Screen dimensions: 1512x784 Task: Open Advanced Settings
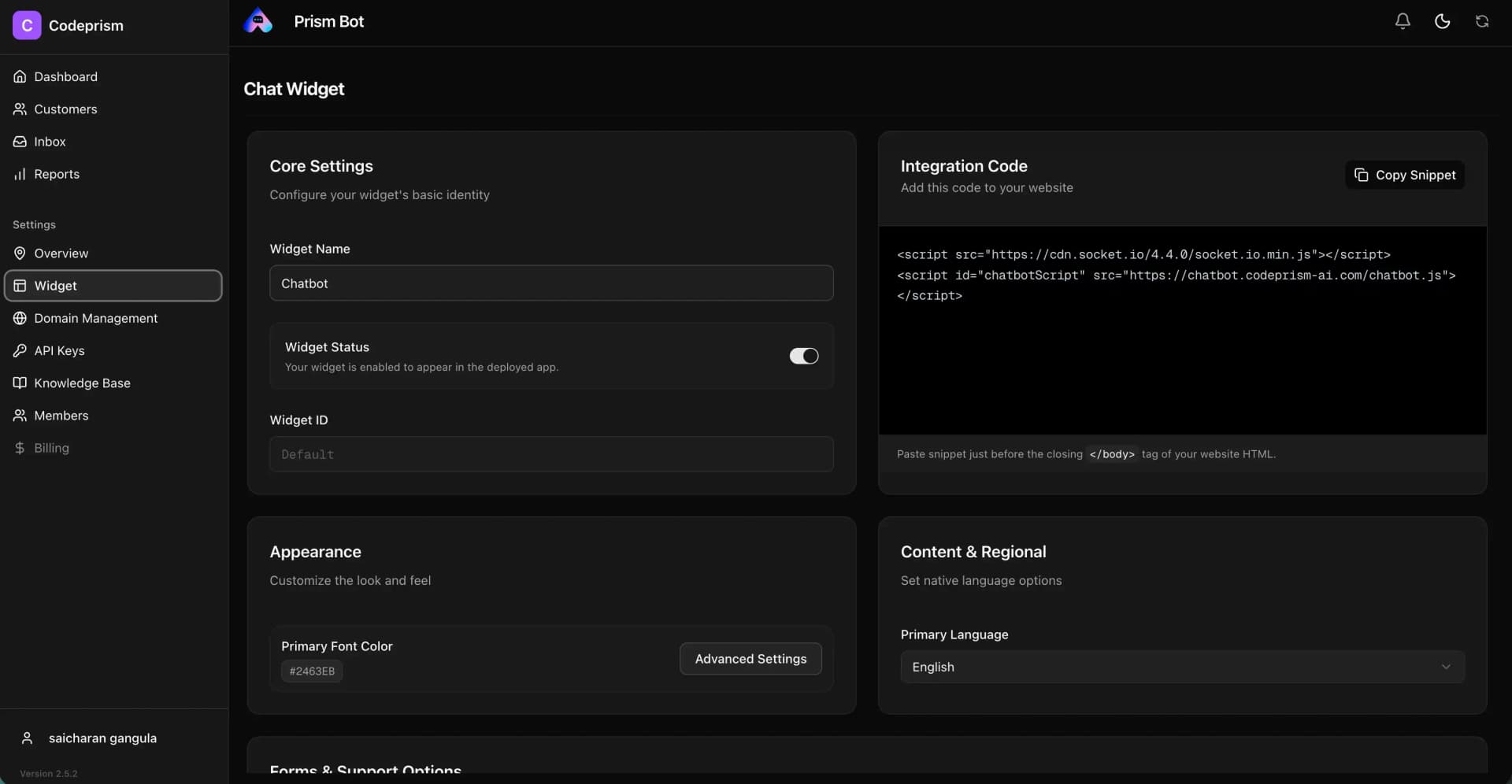point(750,659)
